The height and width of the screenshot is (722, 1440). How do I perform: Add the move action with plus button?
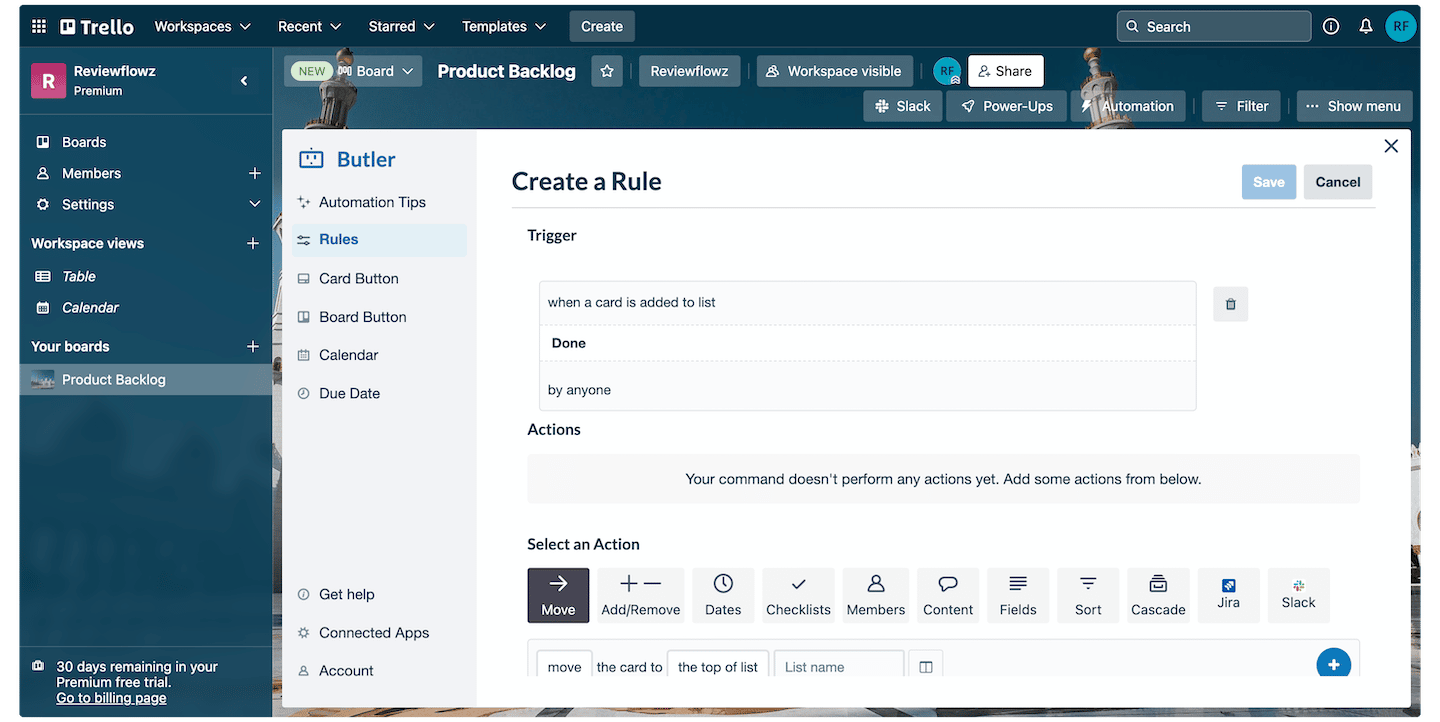(x=1334, y=664)
